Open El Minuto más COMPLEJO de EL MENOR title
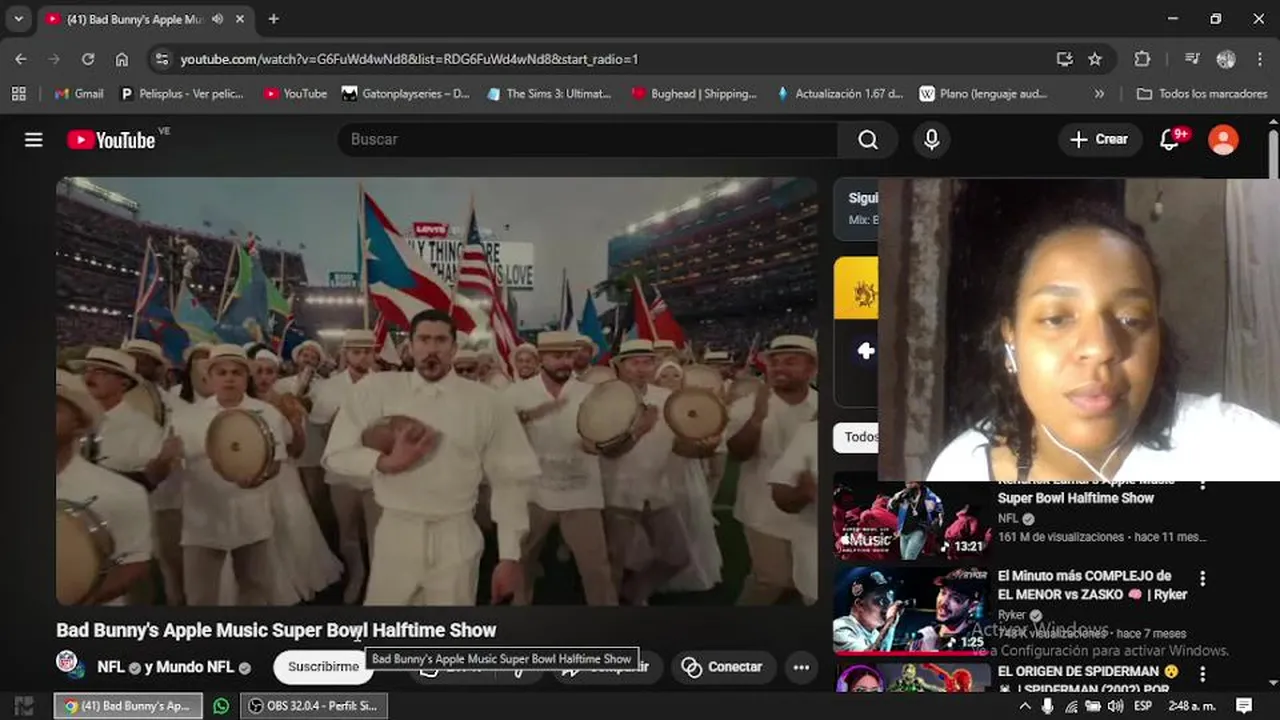1280x720 pixels. click(1092, 585)
